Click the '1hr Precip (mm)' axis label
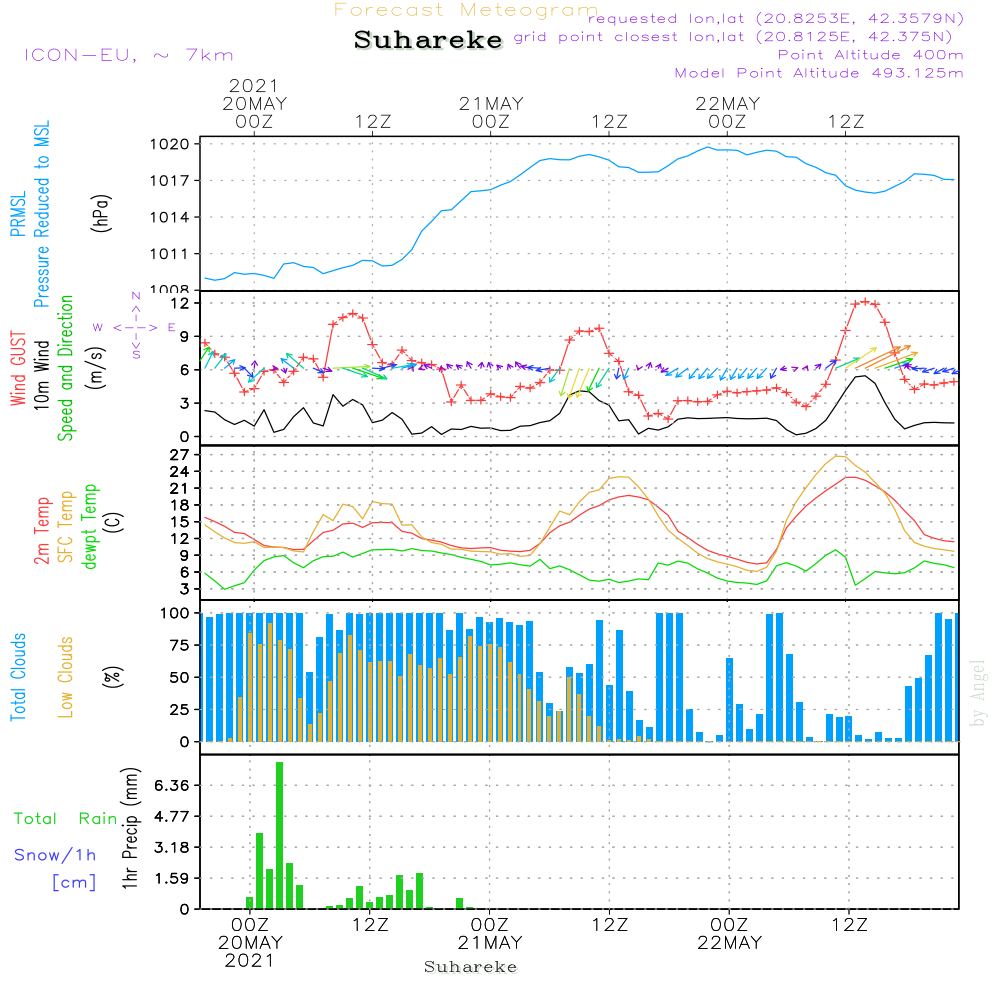This screenshot has width=1000, height=1000. 130,828
